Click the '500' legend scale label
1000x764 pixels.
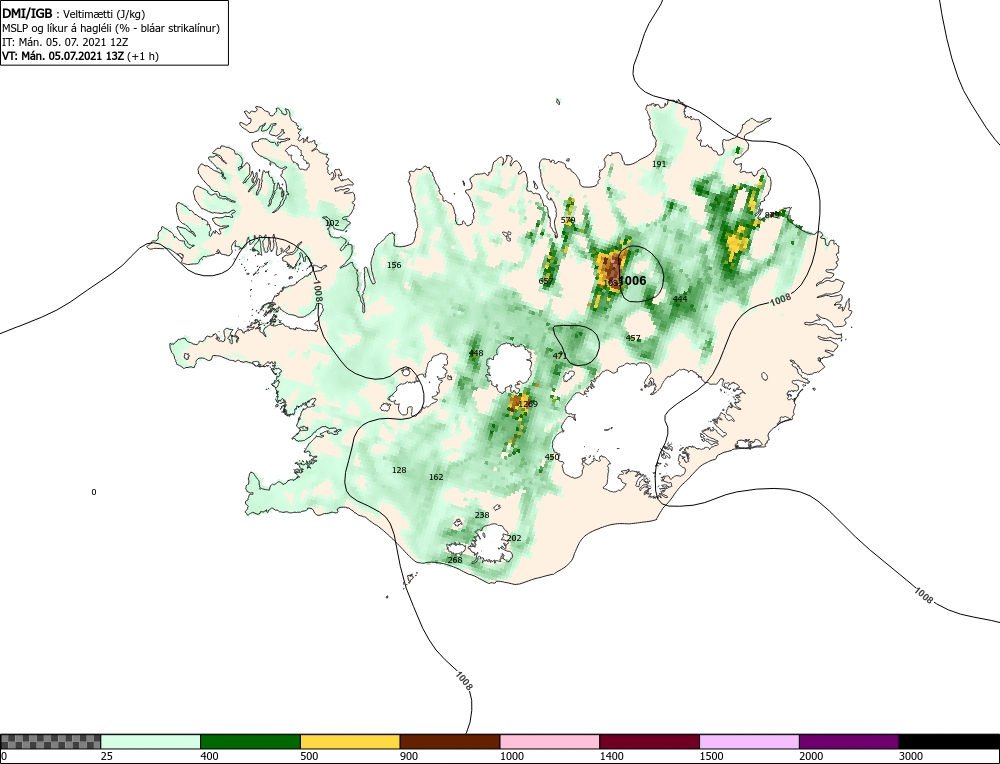click(x=309, y=756)
